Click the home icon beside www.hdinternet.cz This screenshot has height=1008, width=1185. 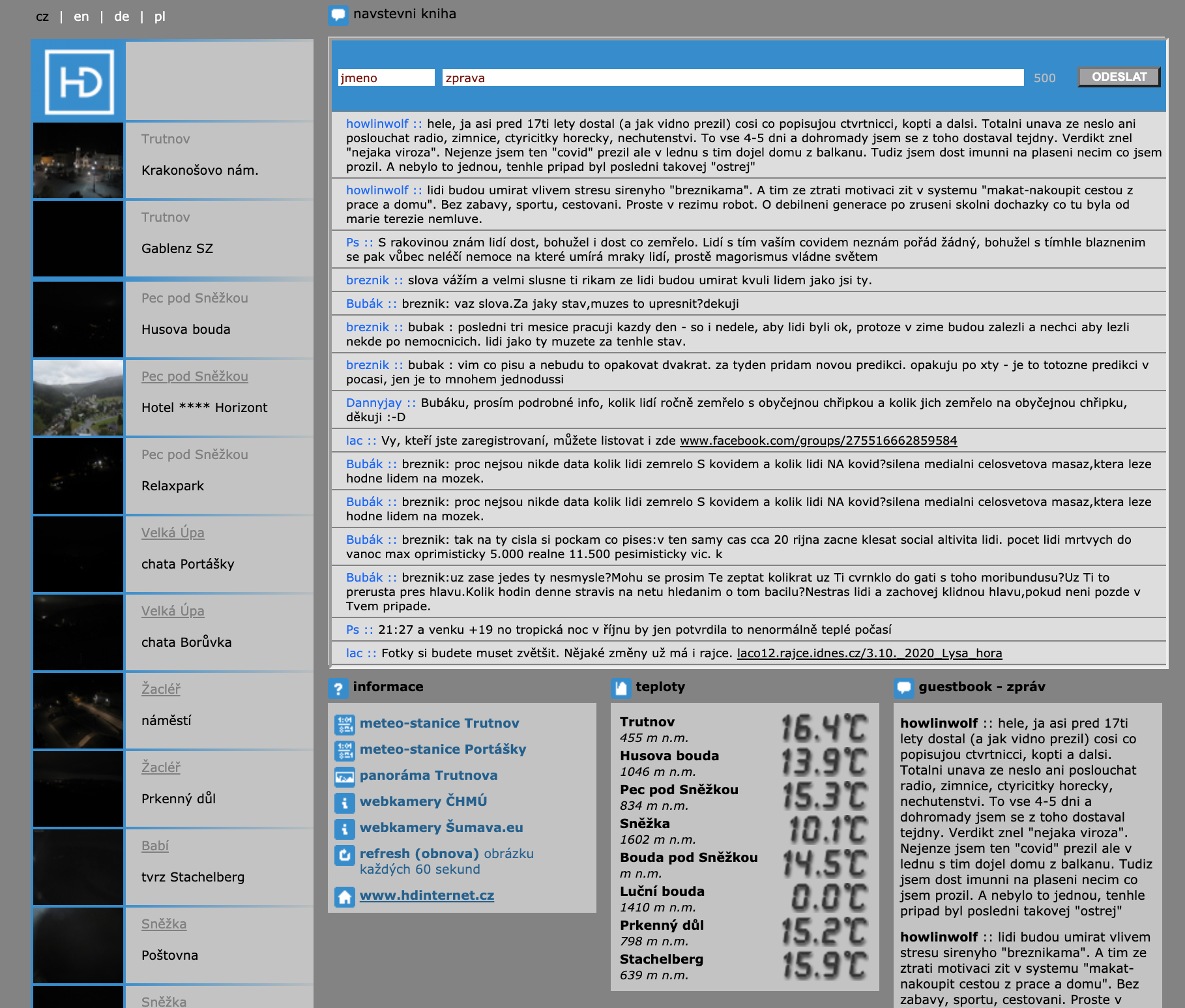point(344,897)
